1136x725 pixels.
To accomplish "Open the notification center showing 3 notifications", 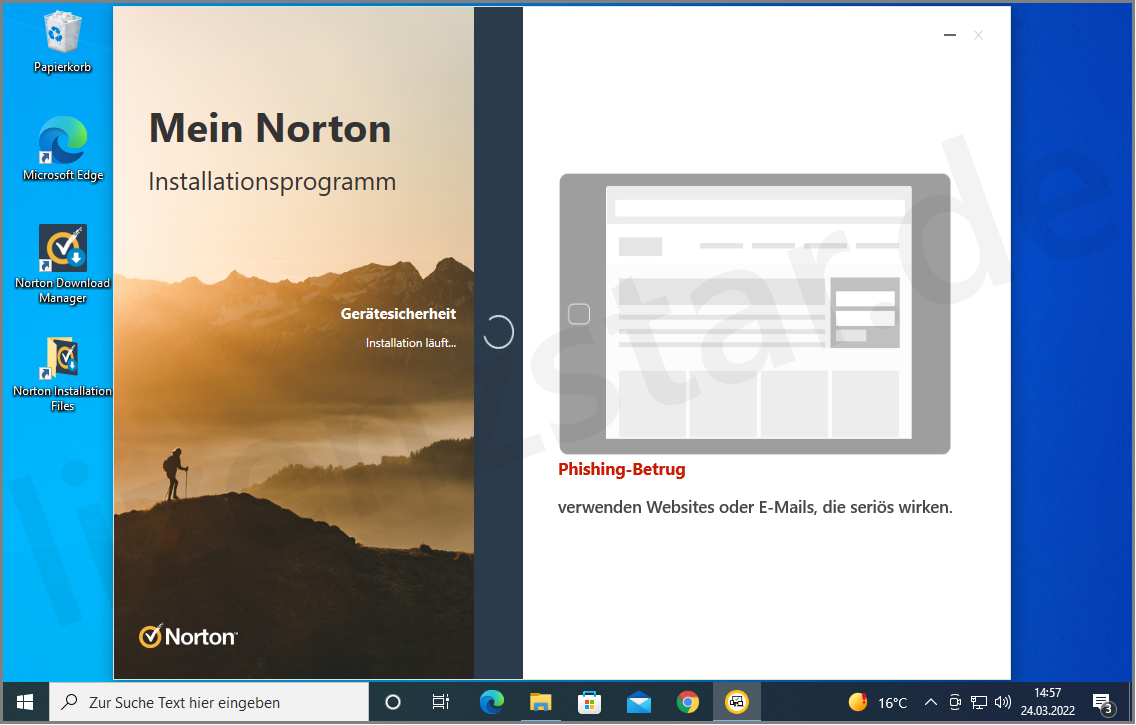I will (1104, 703).
